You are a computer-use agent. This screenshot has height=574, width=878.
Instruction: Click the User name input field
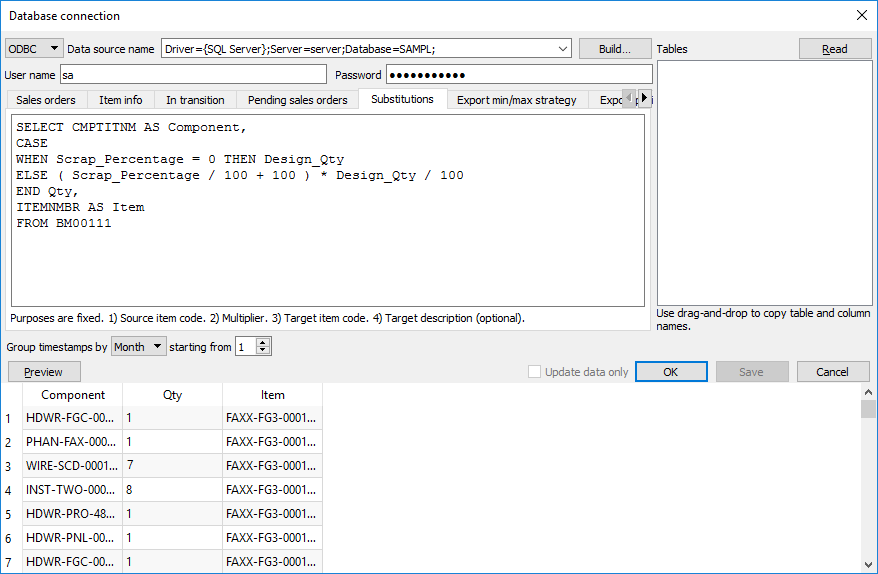click(x=192, y=75)
